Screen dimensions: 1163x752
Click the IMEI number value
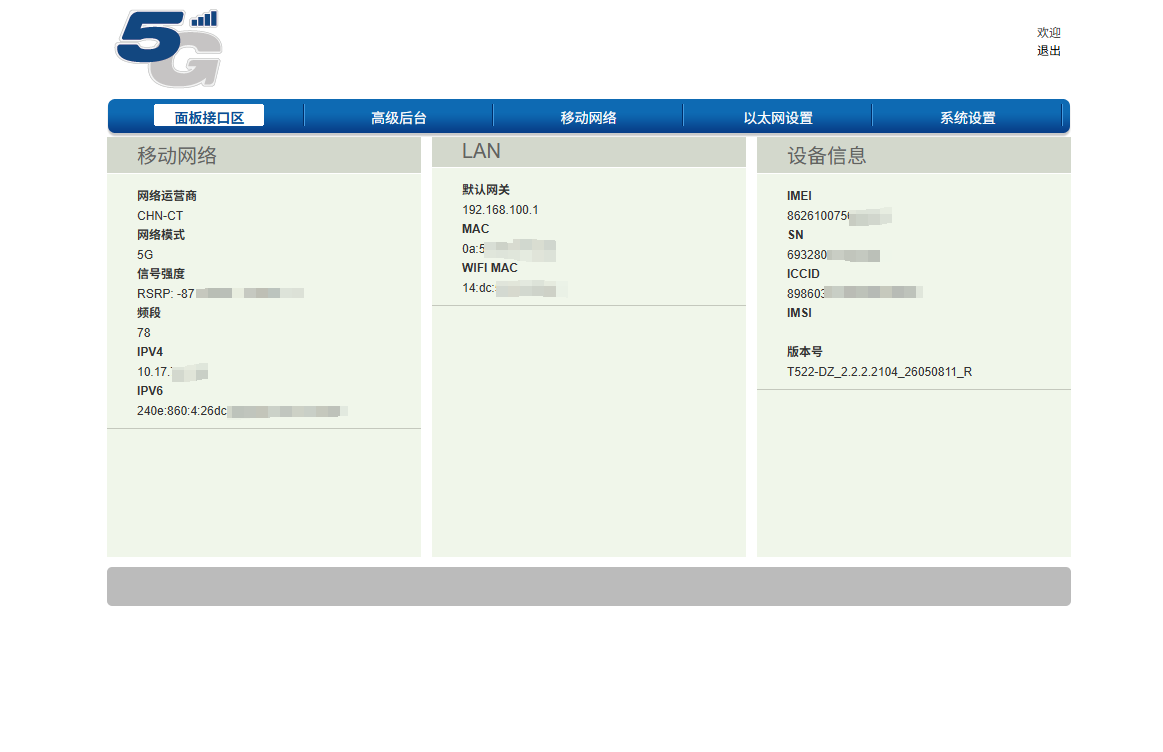click(839, 216)
